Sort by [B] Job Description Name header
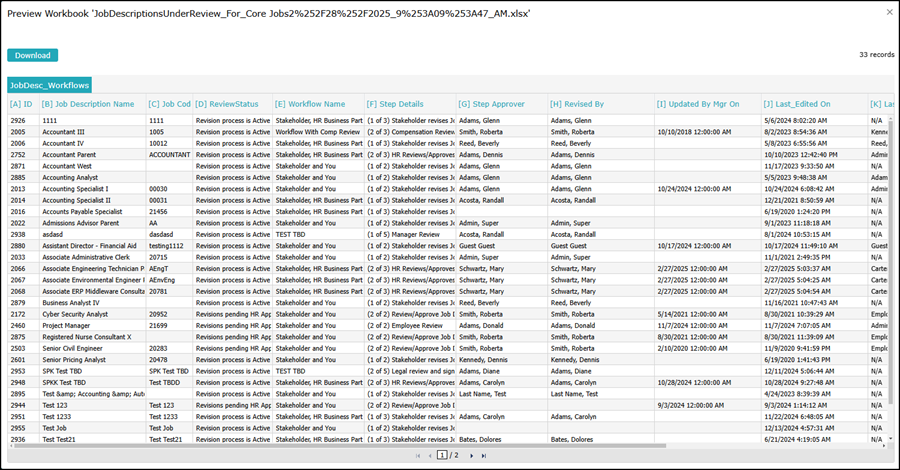The image size is (900, 470). point(88,104)
